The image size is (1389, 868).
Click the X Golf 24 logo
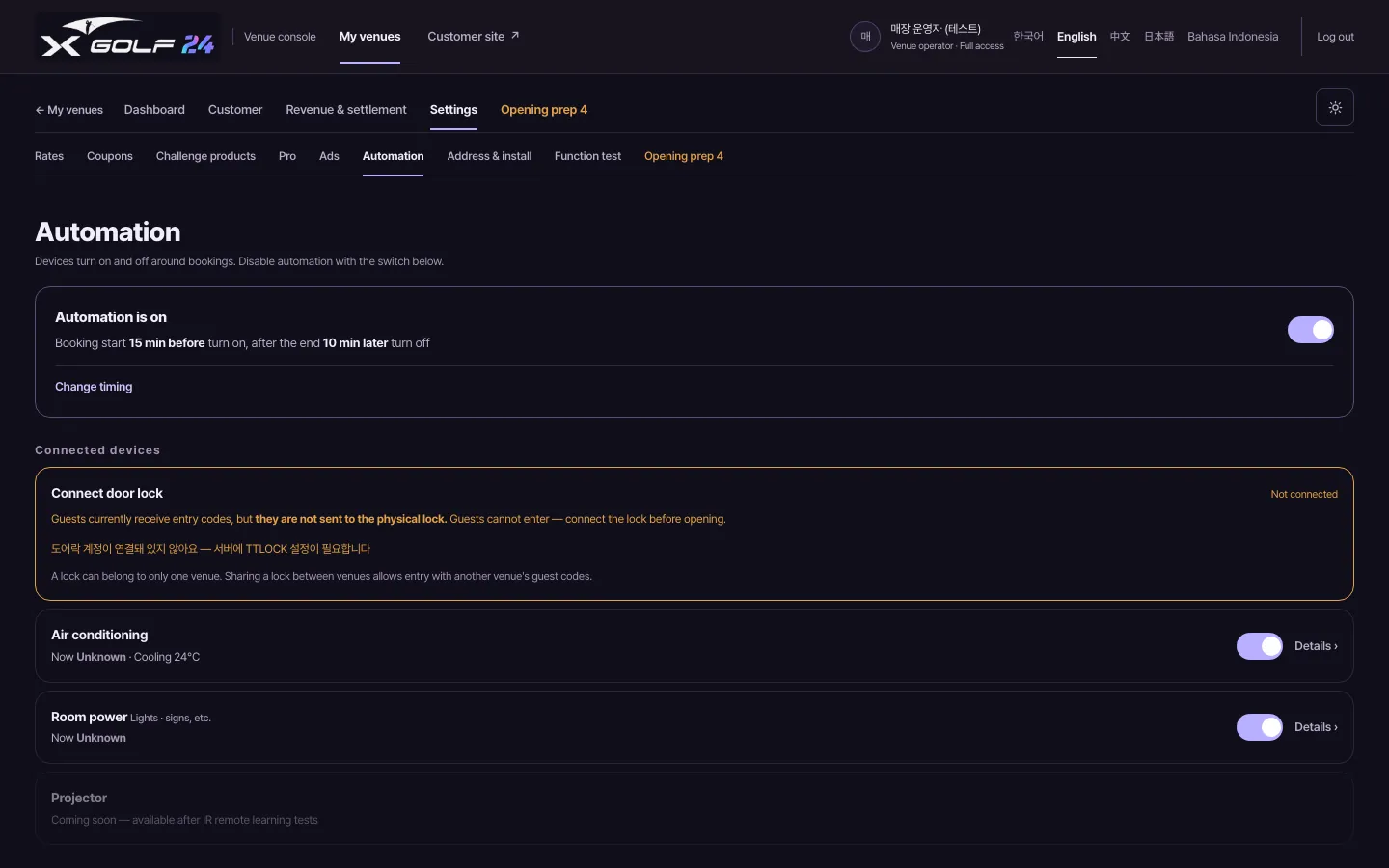point(127,37)
